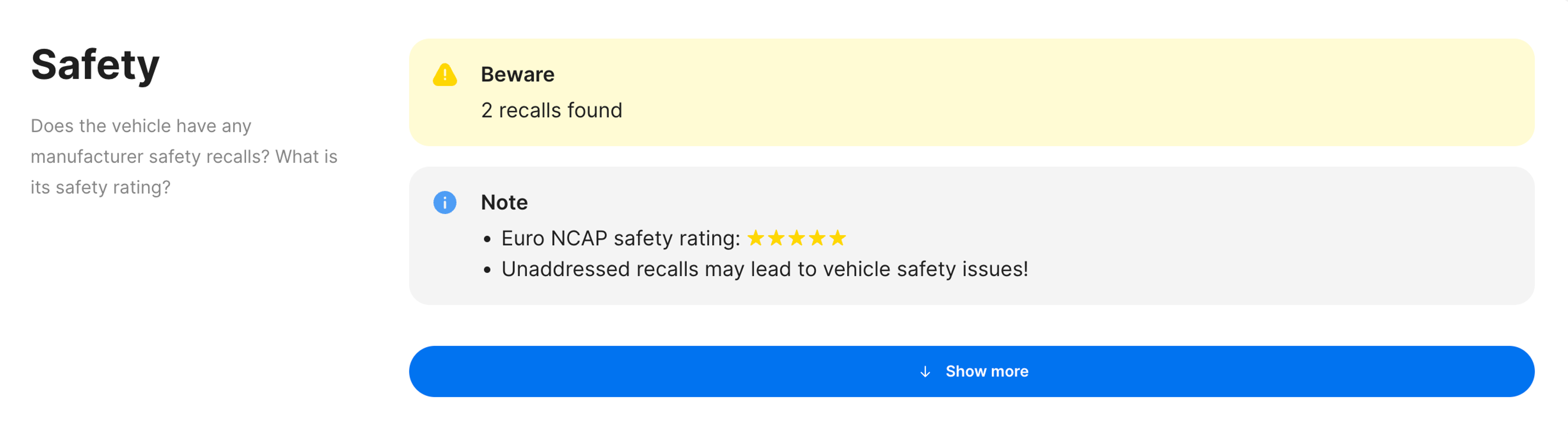The width and height of the screenshot is (1568, 434).
Task: Click the middle Euro NCAP rating star
Action: pyautogui.click(x=796, y=238)
